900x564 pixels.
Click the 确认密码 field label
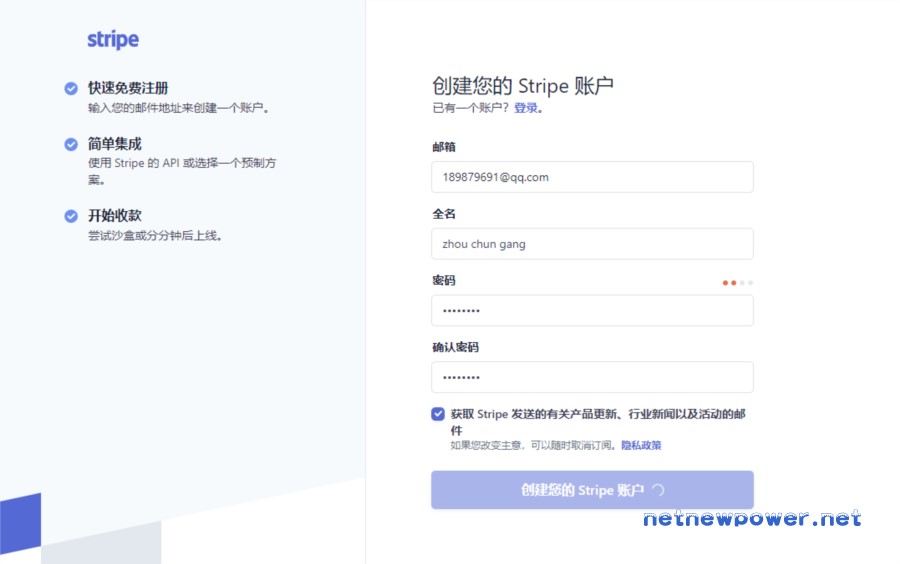pos(455,347)
